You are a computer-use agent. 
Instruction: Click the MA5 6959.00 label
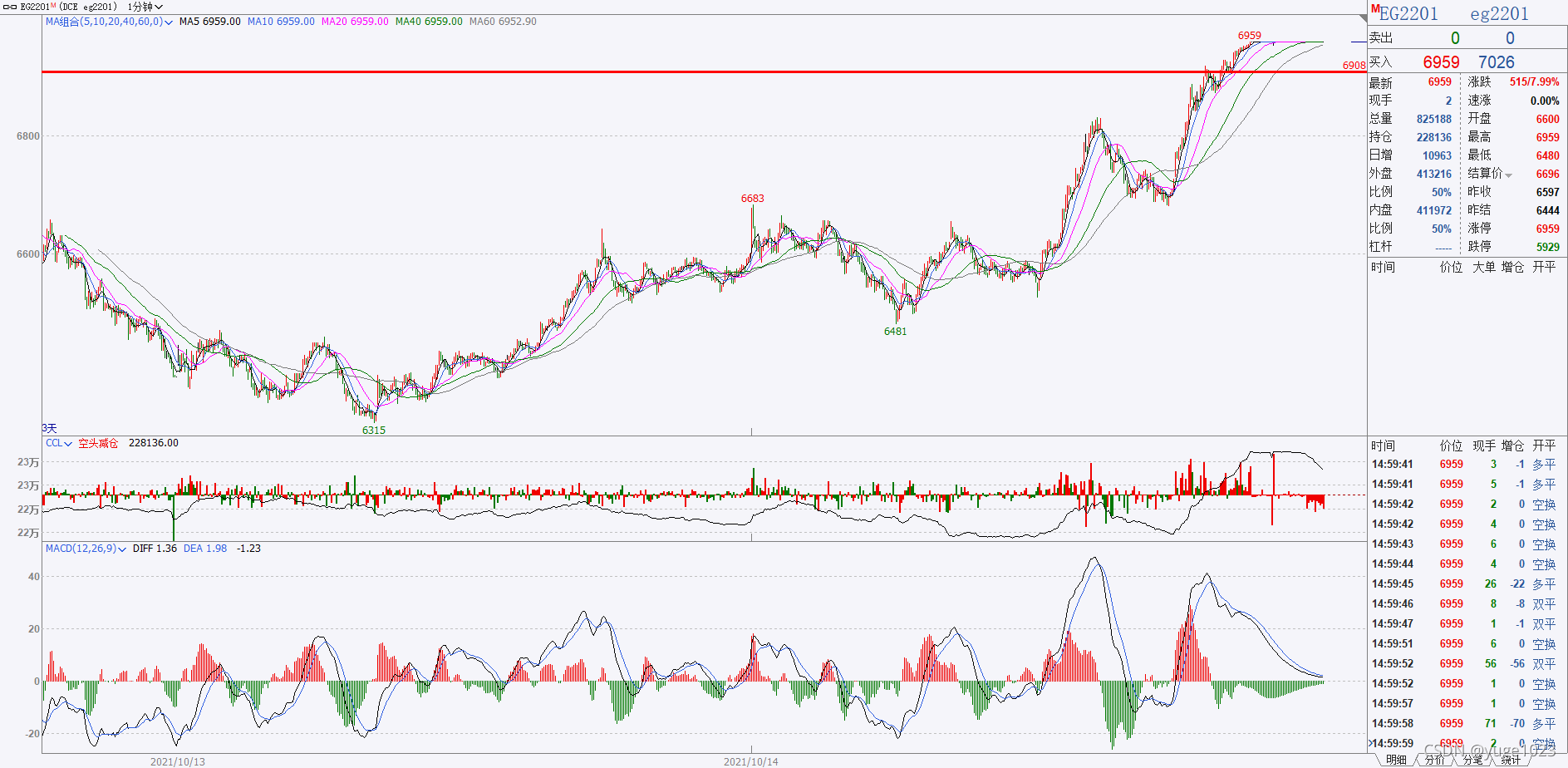(210, 22)
